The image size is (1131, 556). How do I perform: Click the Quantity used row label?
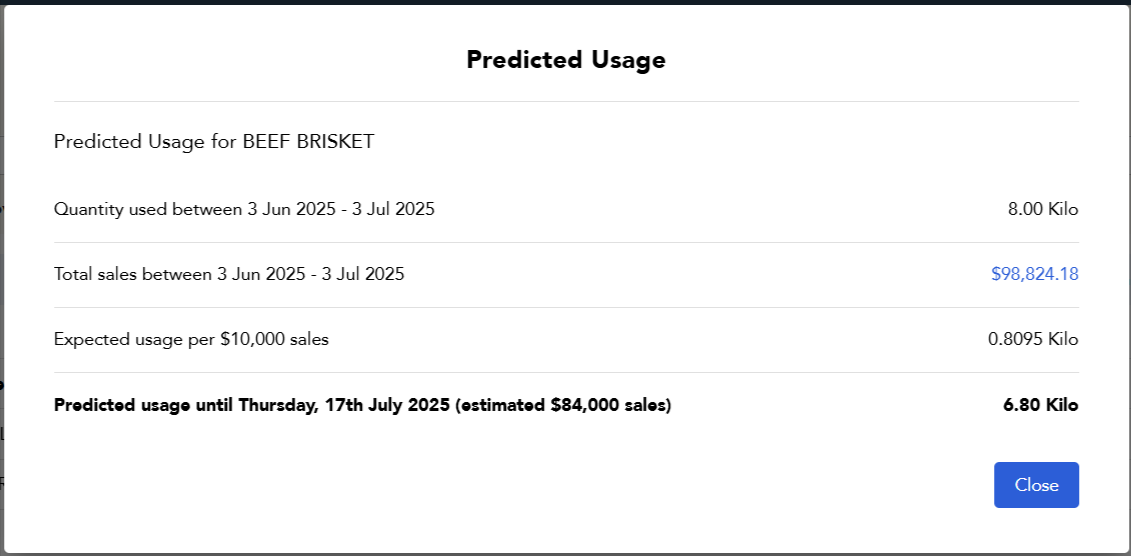click(x=244, y=210)
